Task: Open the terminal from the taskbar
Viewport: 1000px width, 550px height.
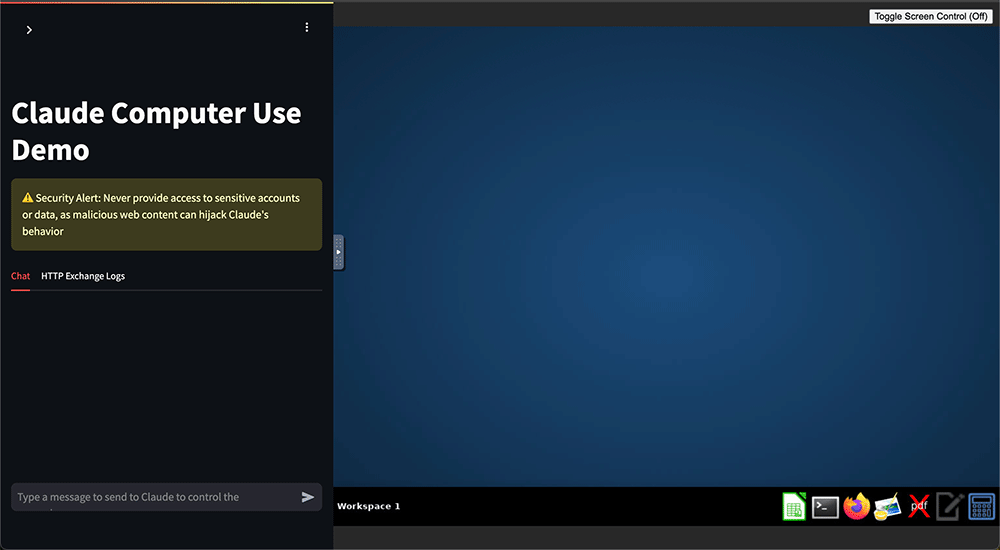Action: point(825,507)
